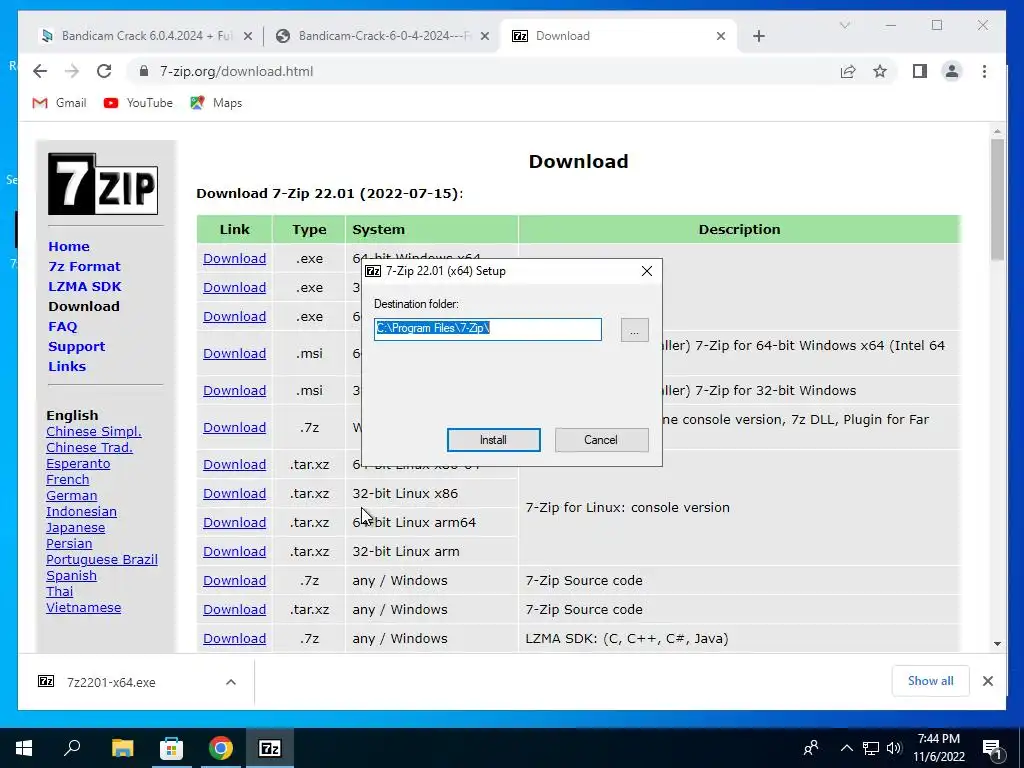Screen dimensions: 1024x768
Task: Open LZMA SDK page
Action: tap(84, 286)
